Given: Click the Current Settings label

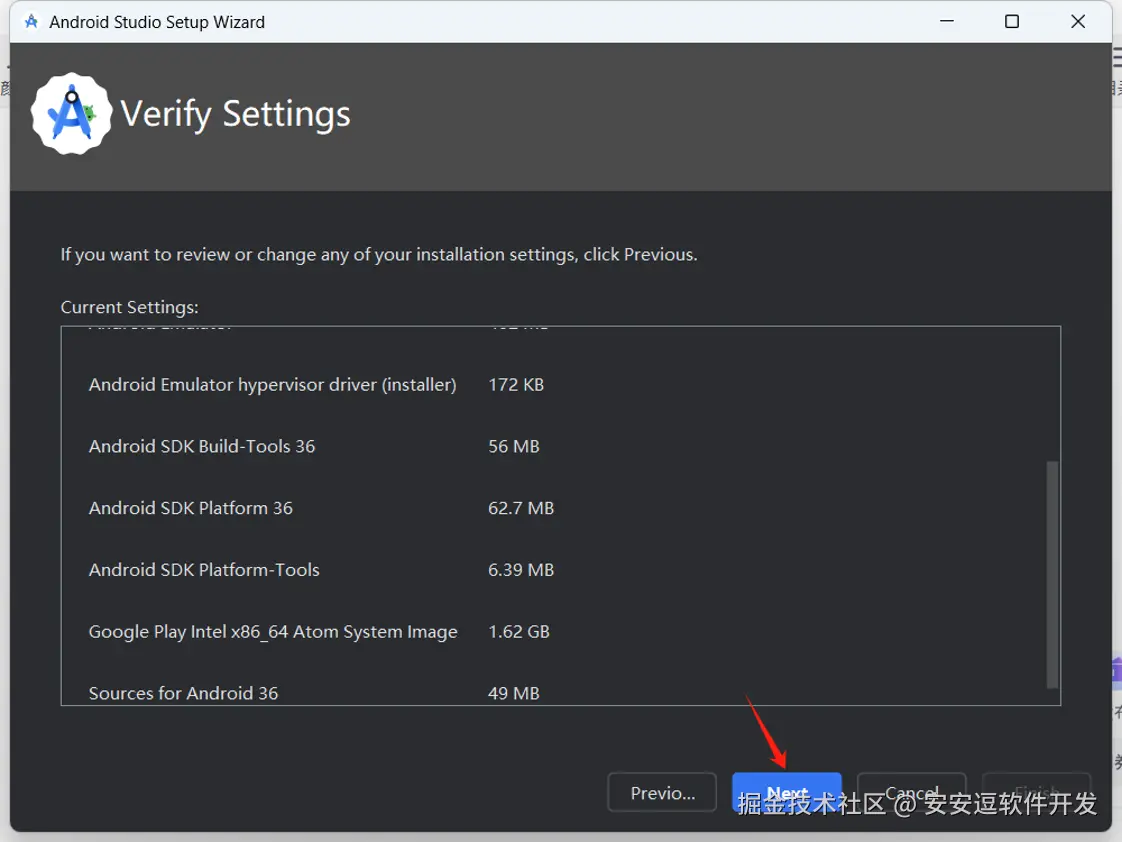Looking at the screenshot, I should click(x=130, y=307).
